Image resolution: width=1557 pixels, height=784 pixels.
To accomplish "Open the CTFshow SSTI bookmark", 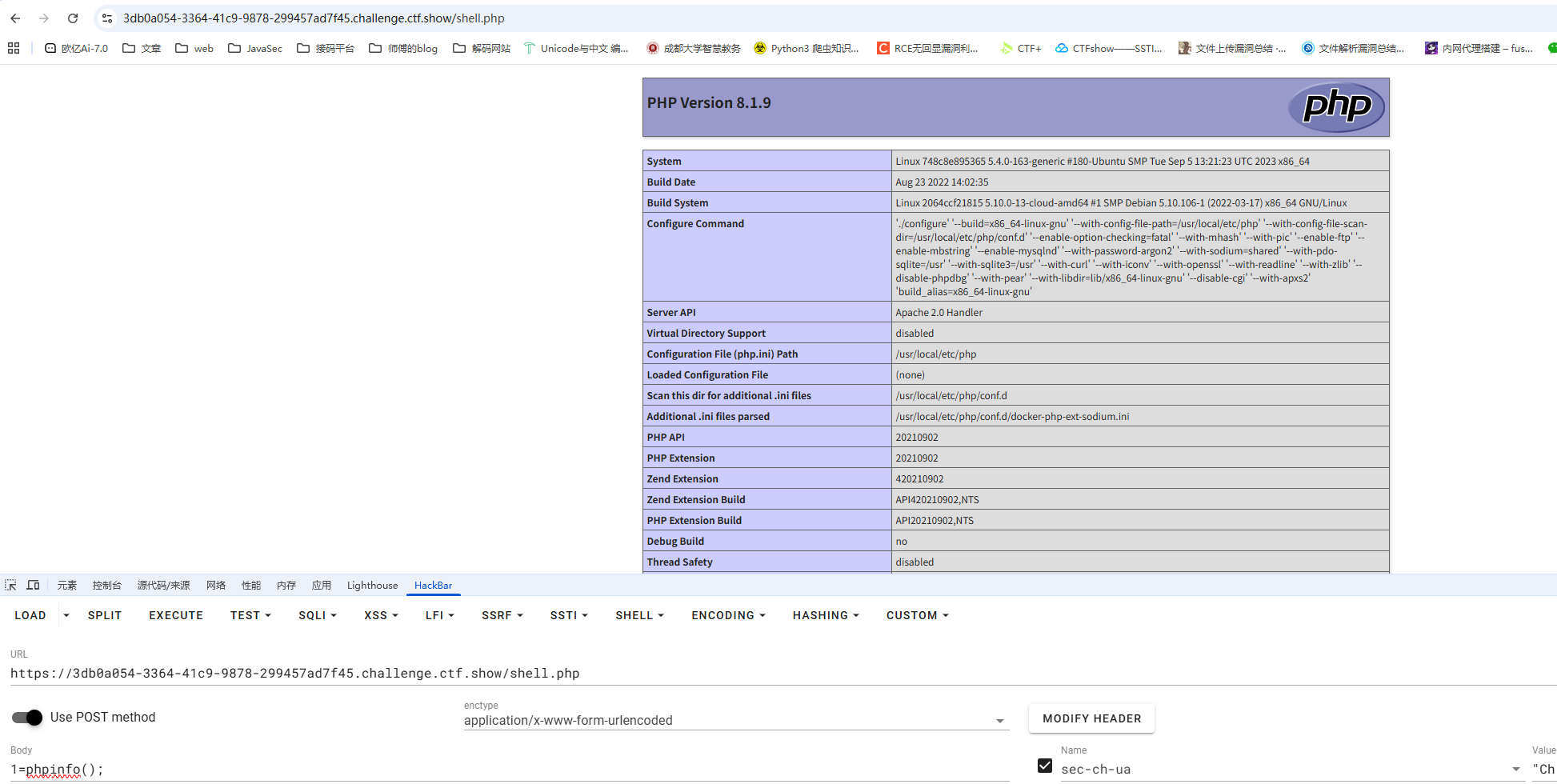I will [1108, 48].
